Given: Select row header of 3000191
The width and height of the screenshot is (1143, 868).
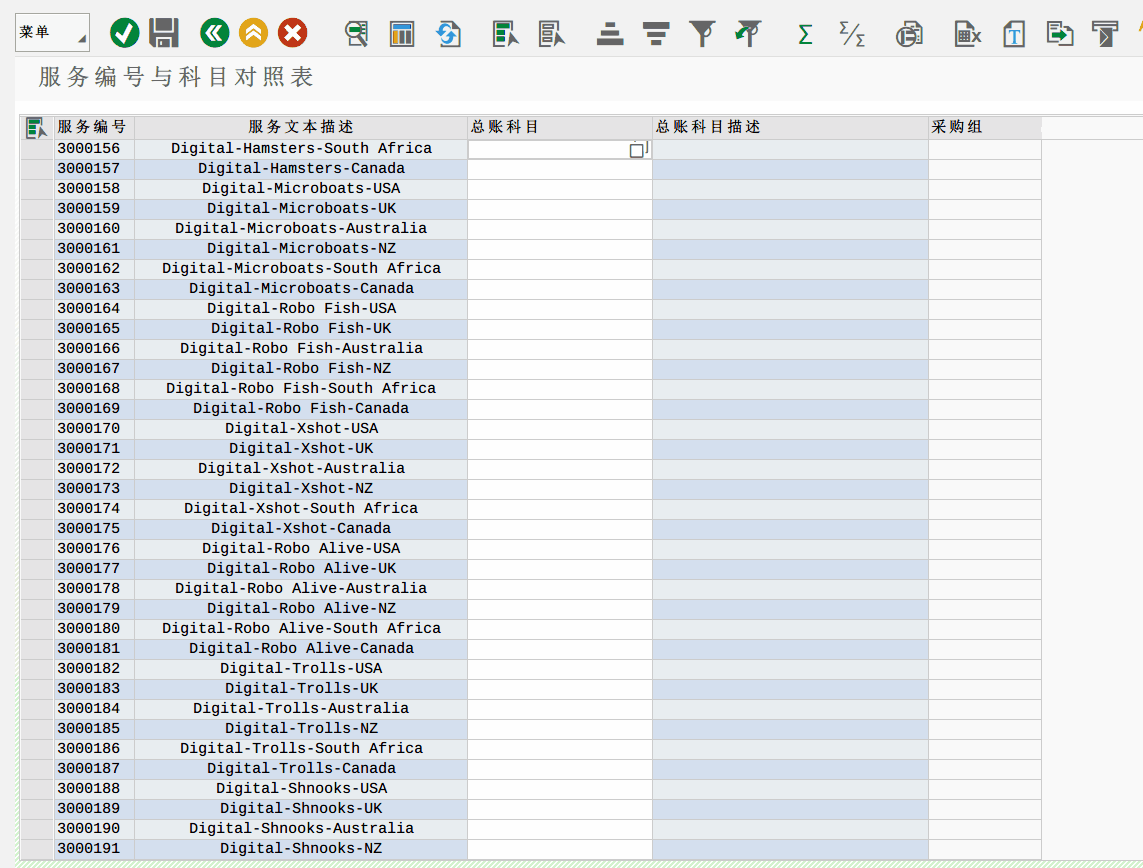Looking at the screenshot, I should 36,848.
